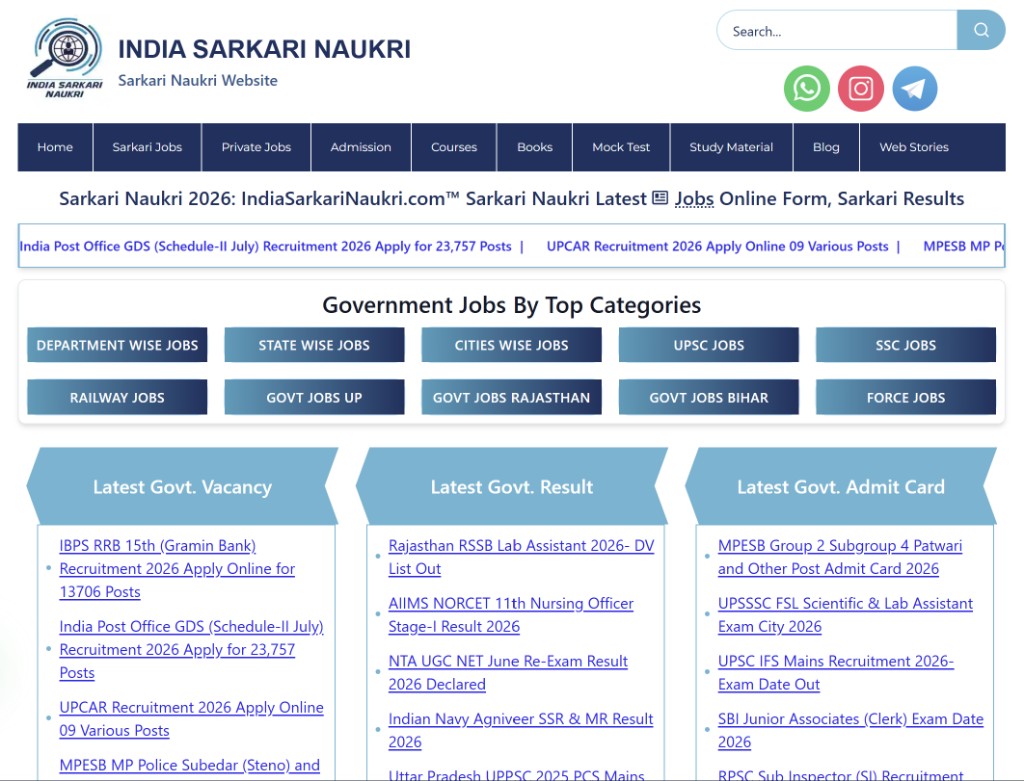Choose Cities Wise Jobs category
The image size is (1024, 781).
(511, 345)
